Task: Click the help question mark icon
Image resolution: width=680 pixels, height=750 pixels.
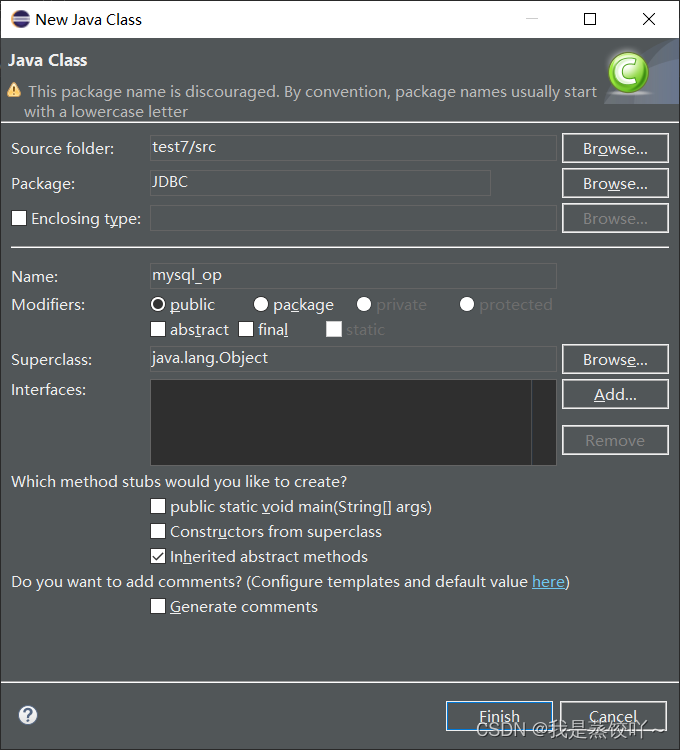Action: (28, 714)
